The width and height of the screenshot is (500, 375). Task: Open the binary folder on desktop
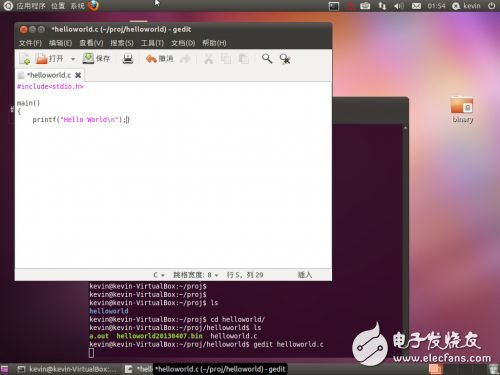pyautogui.click(x=462, y=110)
